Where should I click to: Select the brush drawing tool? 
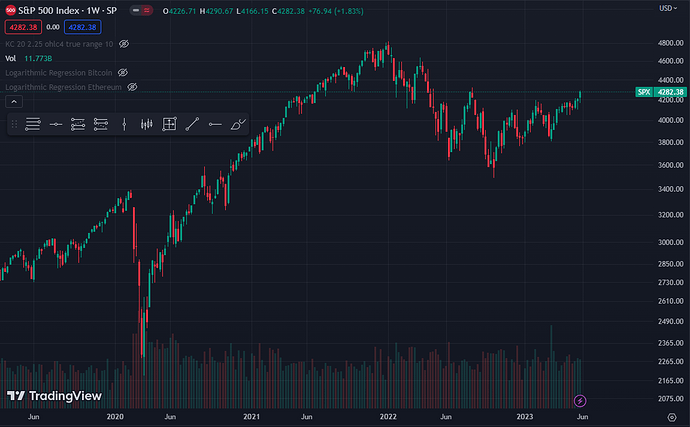tap(238, 125)
